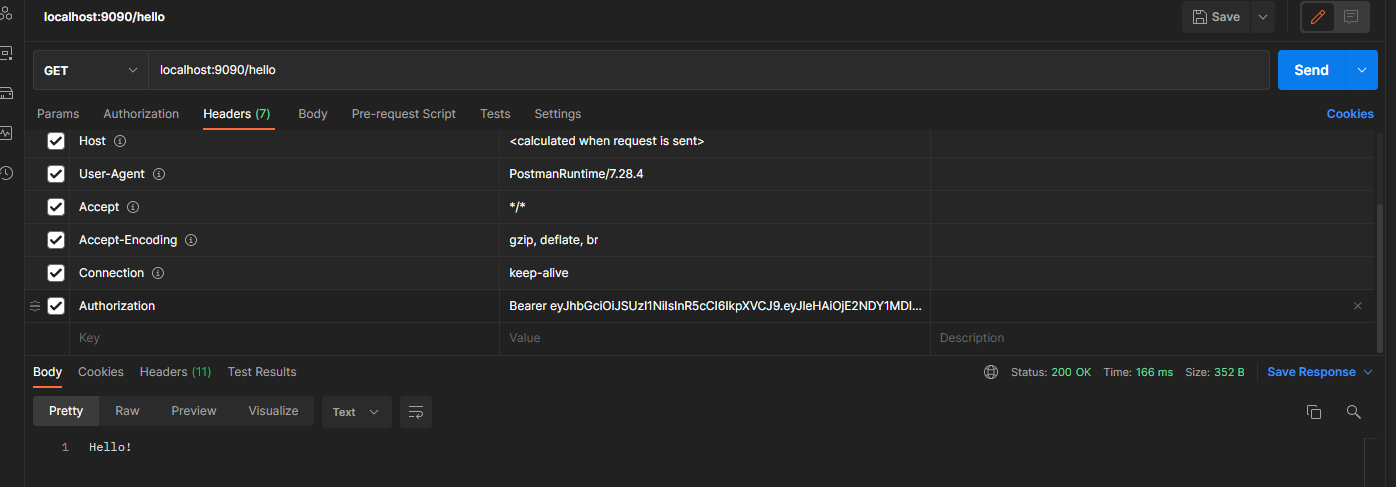
Task: Open the Monitors sidebar pulse icon
Action: point(6,132)
